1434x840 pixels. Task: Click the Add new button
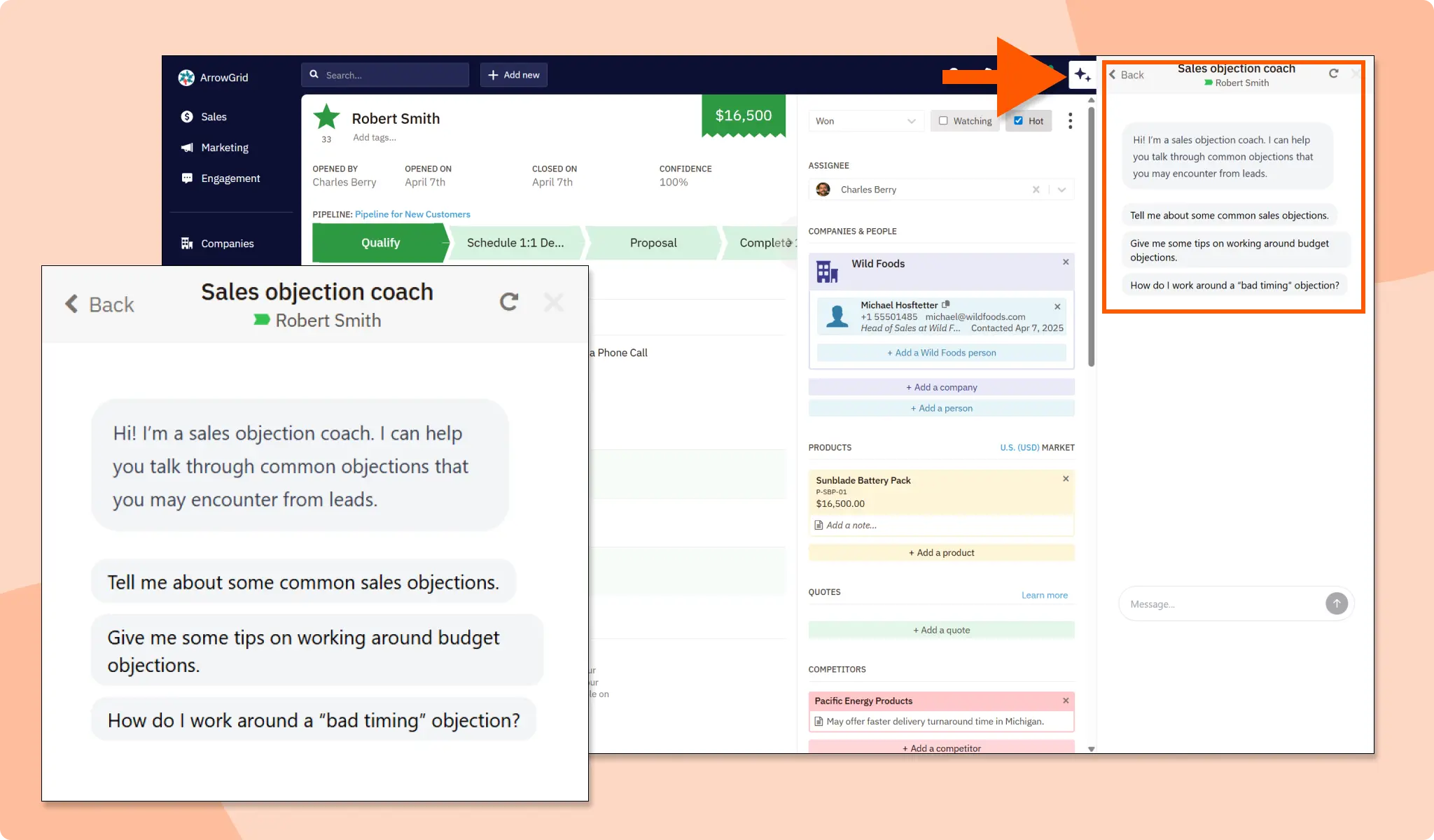(x=514, y=75)
